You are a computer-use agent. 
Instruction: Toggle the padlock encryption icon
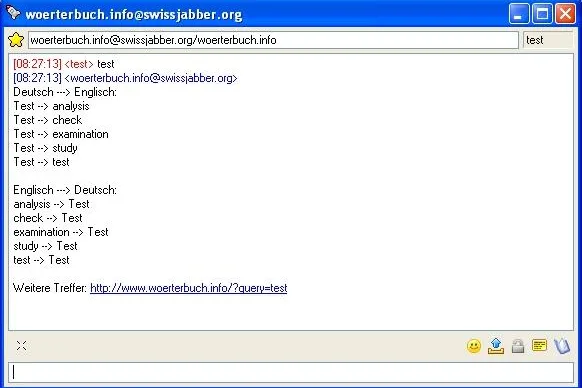[518, 346]
